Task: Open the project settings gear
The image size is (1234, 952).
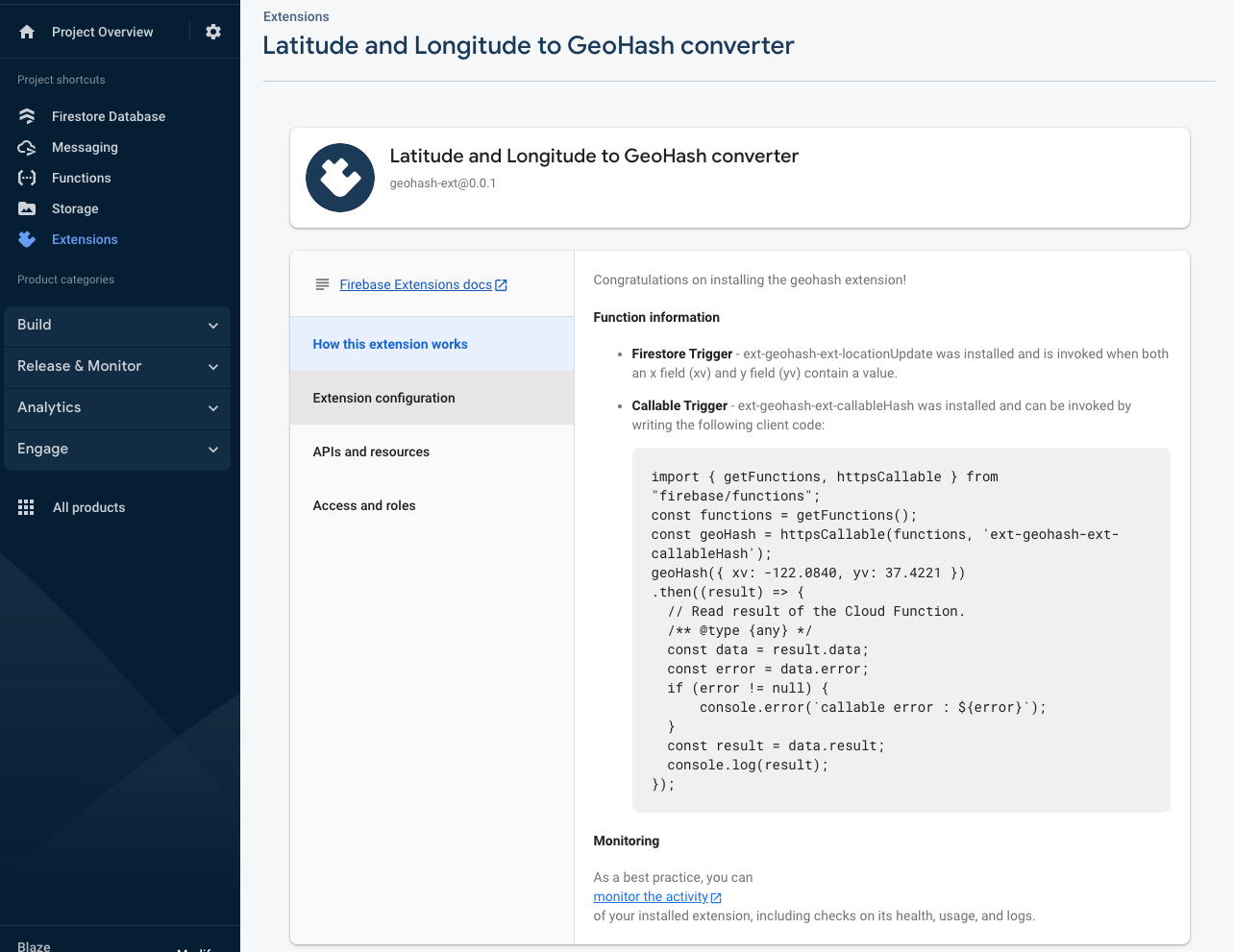Action: click(x=213, y=31)
